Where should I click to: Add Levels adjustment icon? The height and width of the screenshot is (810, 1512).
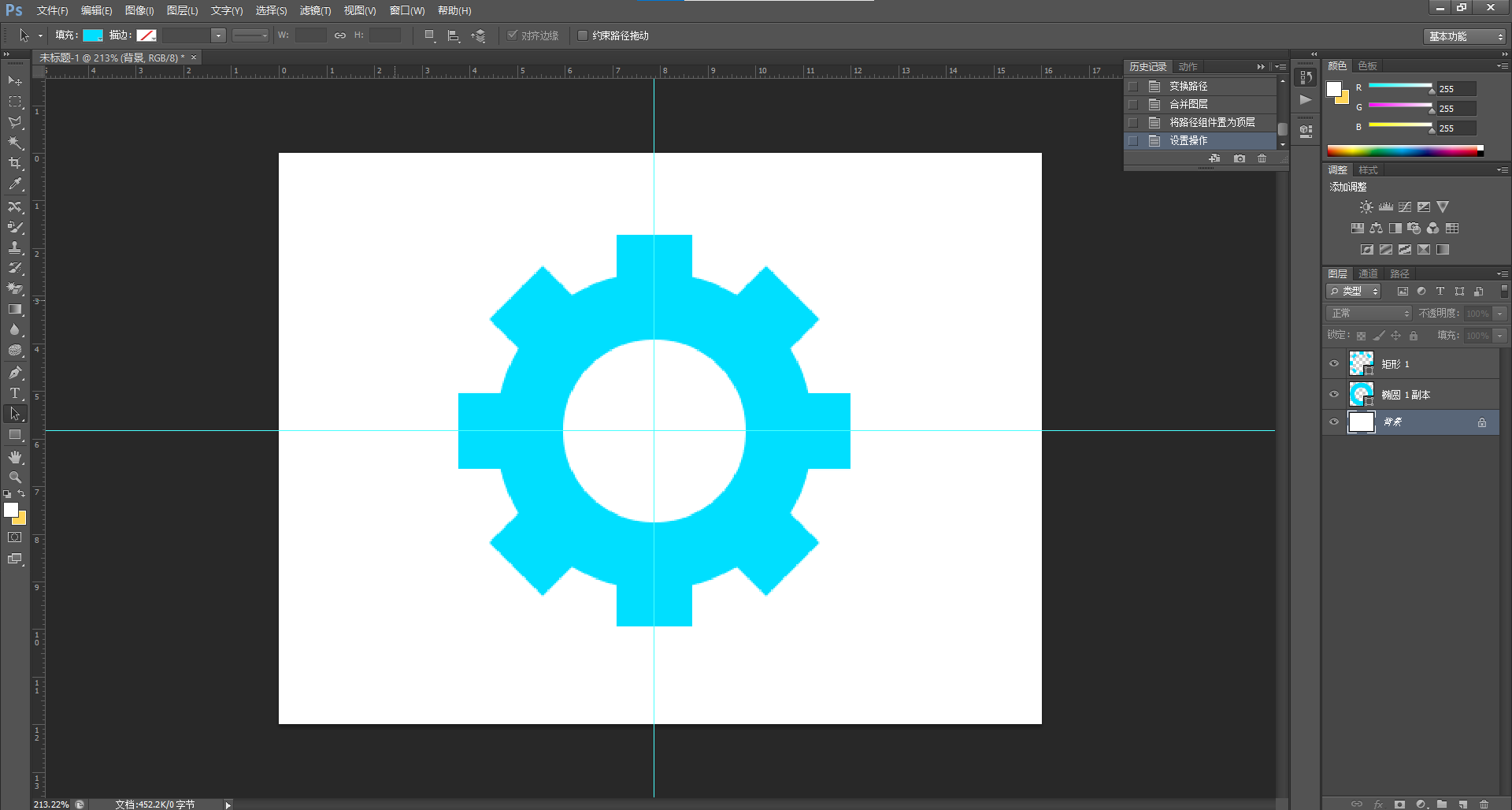click(1386, 206)
